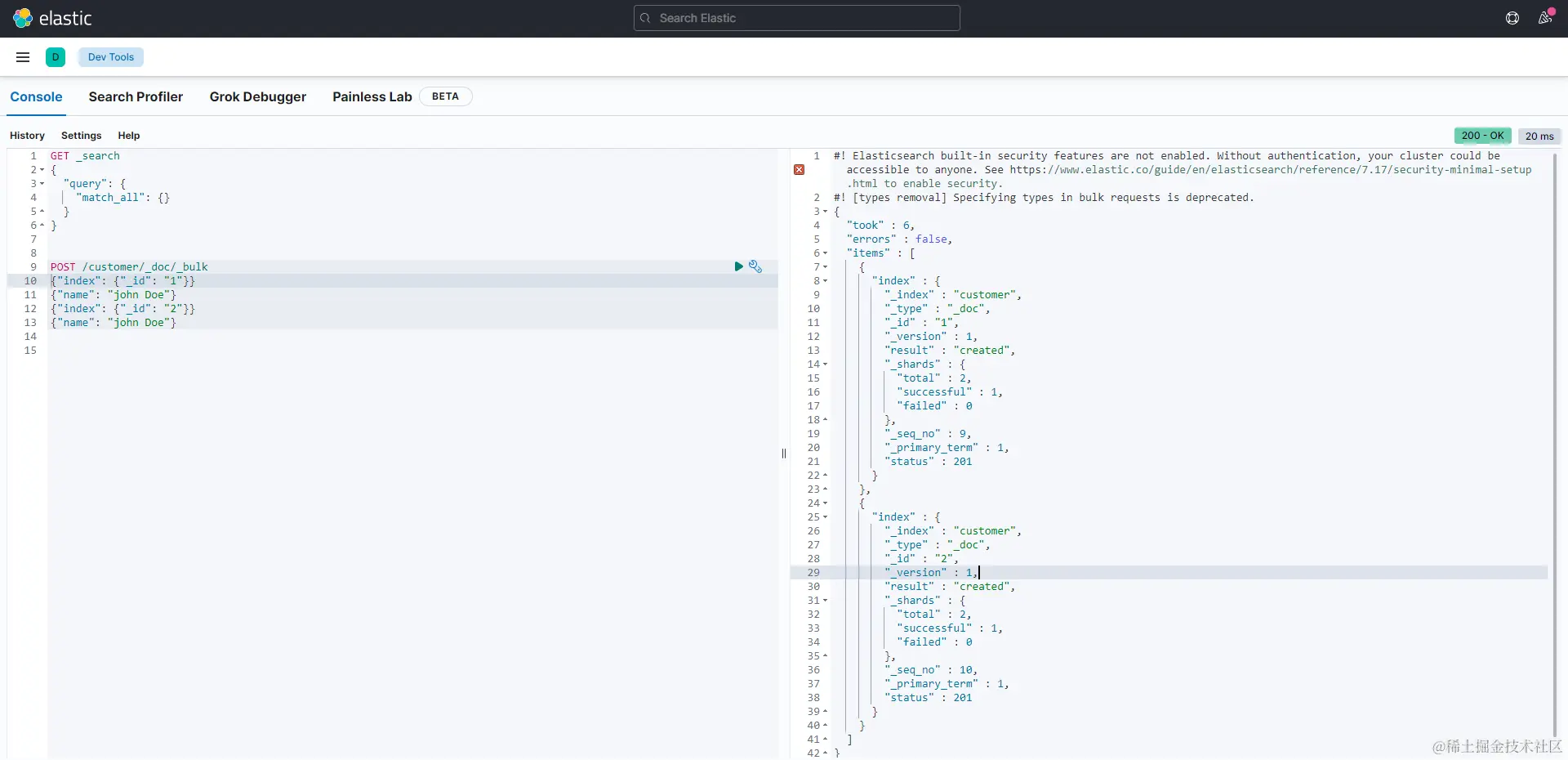
Task: Collapse response root object at line 3
Action: [825, 212]
